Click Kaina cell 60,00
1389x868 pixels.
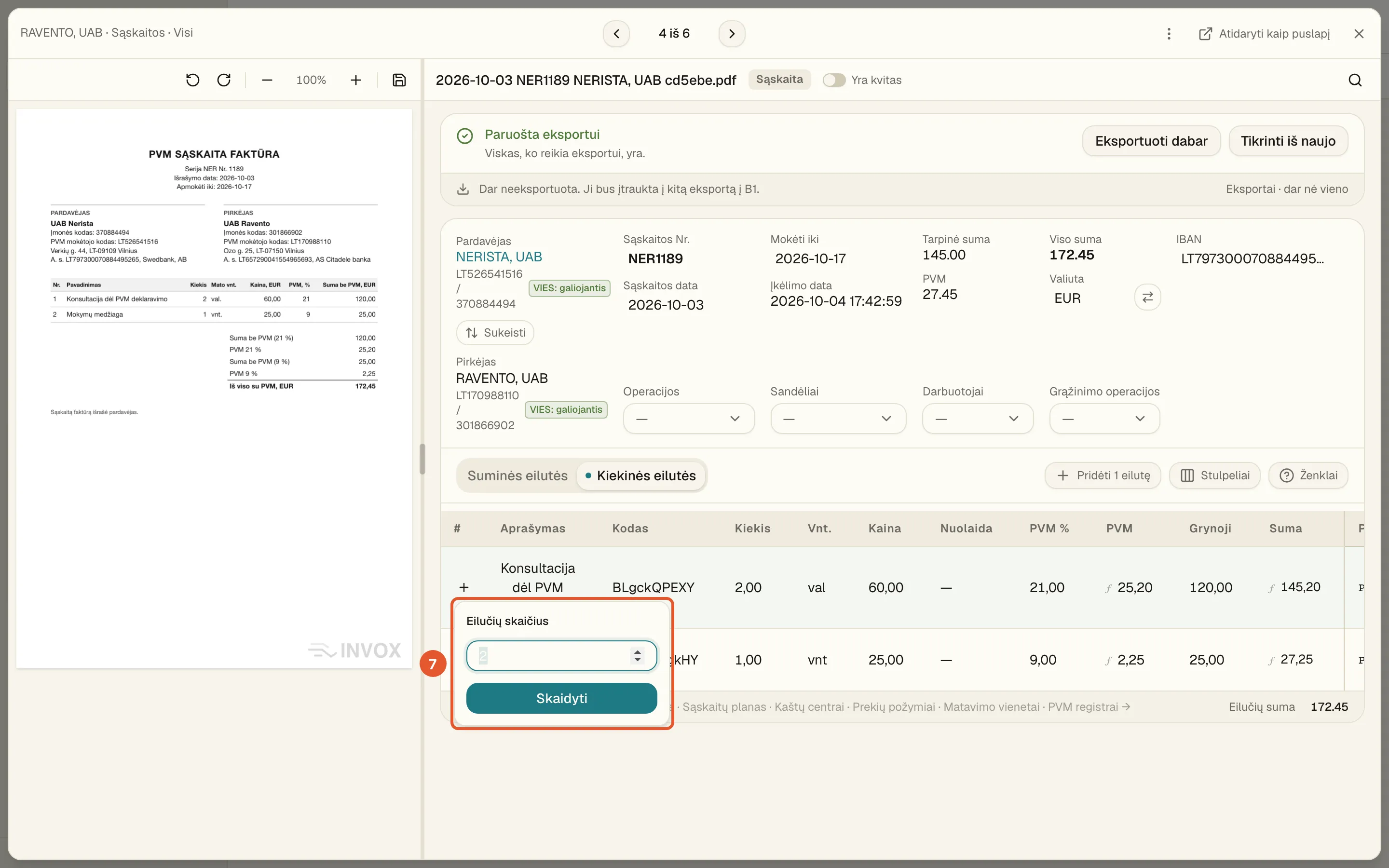pyautogui.click(x=885, y=587)
